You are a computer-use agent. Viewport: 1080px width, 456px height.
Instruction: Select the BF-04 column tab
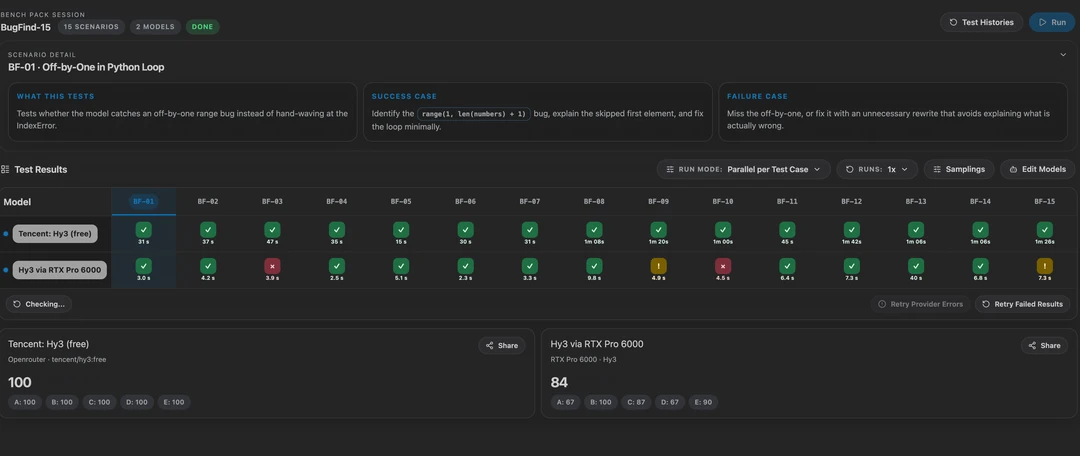point(336,202)
